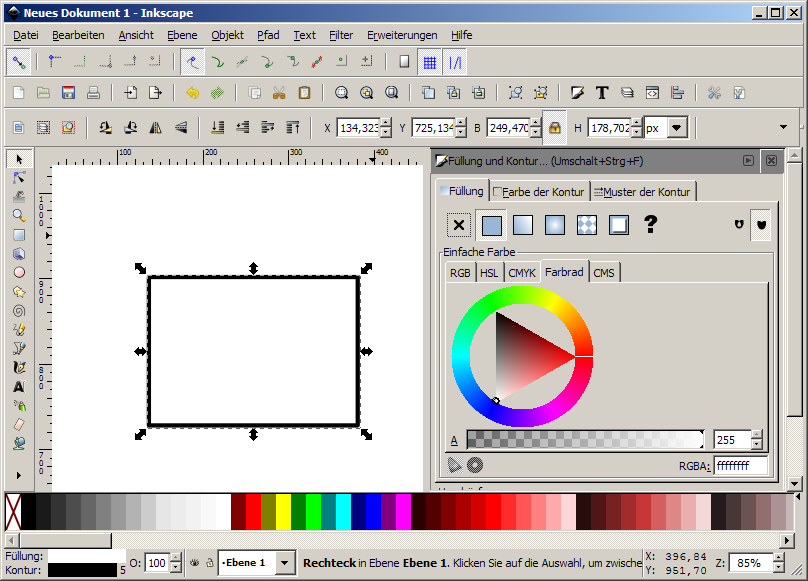Image resolution: width=808 pixels, height=581 pixels.
Task: Expand the Ebene 1 layer dropdown
Action: [285, 563]
